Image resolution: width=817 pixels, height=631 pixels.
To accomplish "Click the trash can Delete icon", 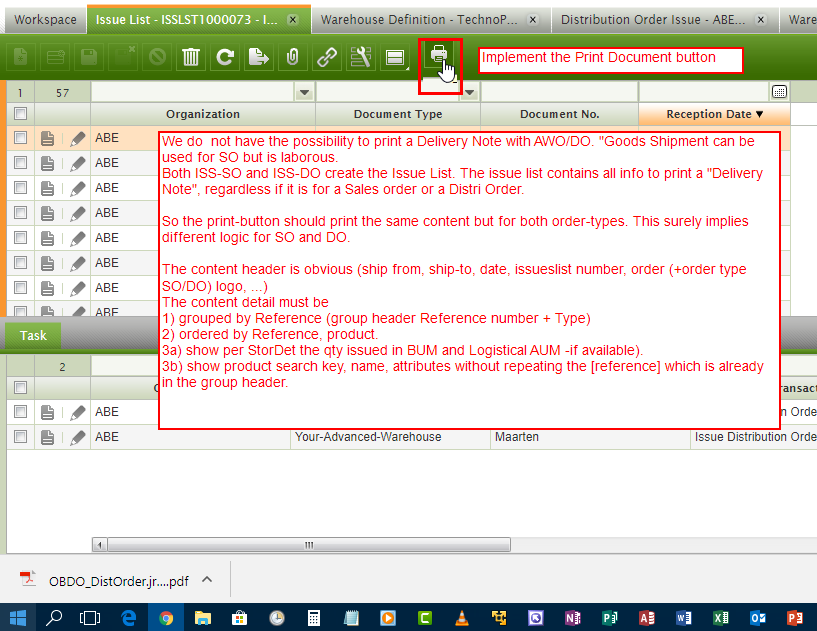I will tap(191, 58).
